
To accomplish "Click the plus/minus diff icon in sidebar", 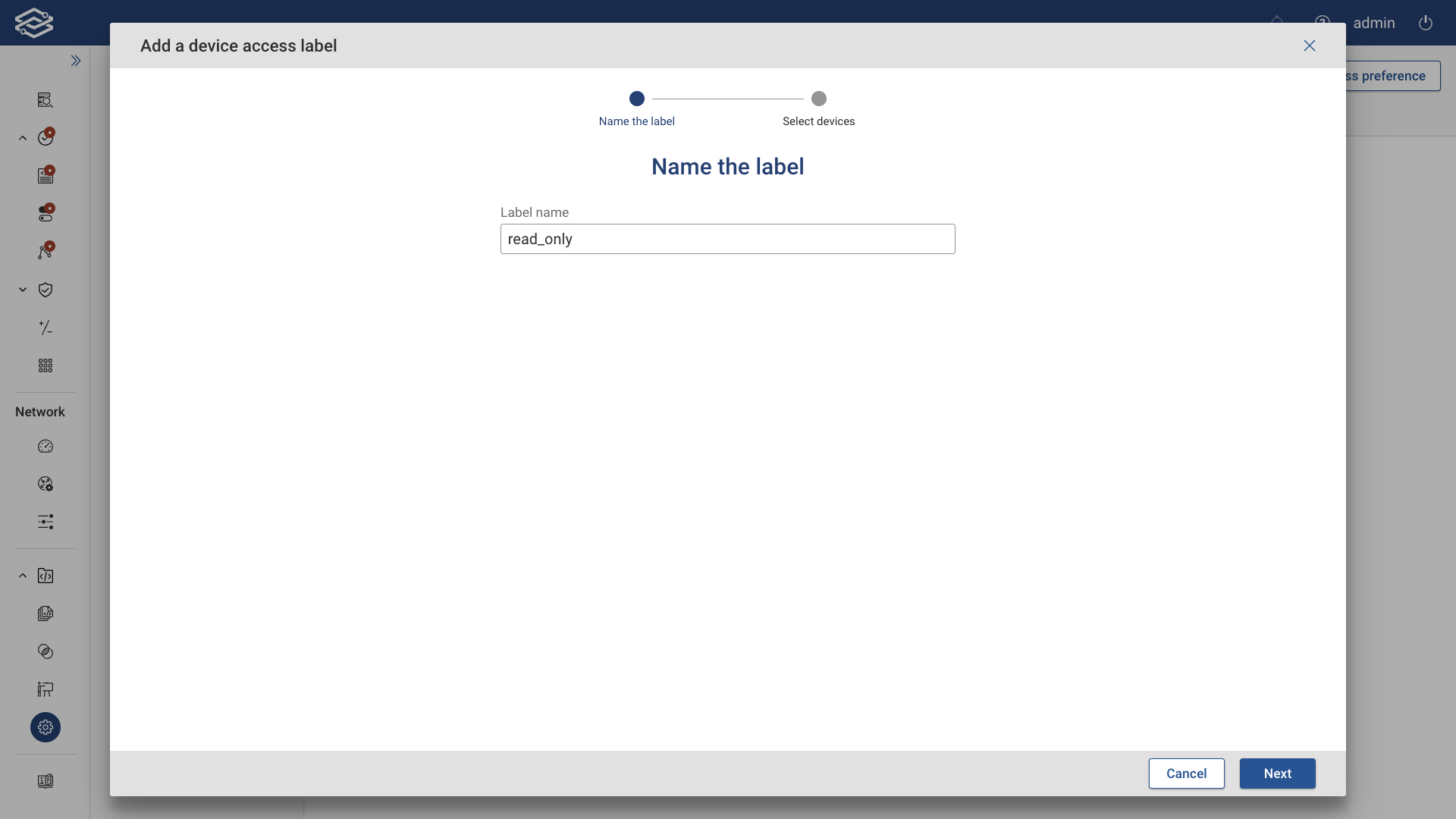I will tap(45, 328).
